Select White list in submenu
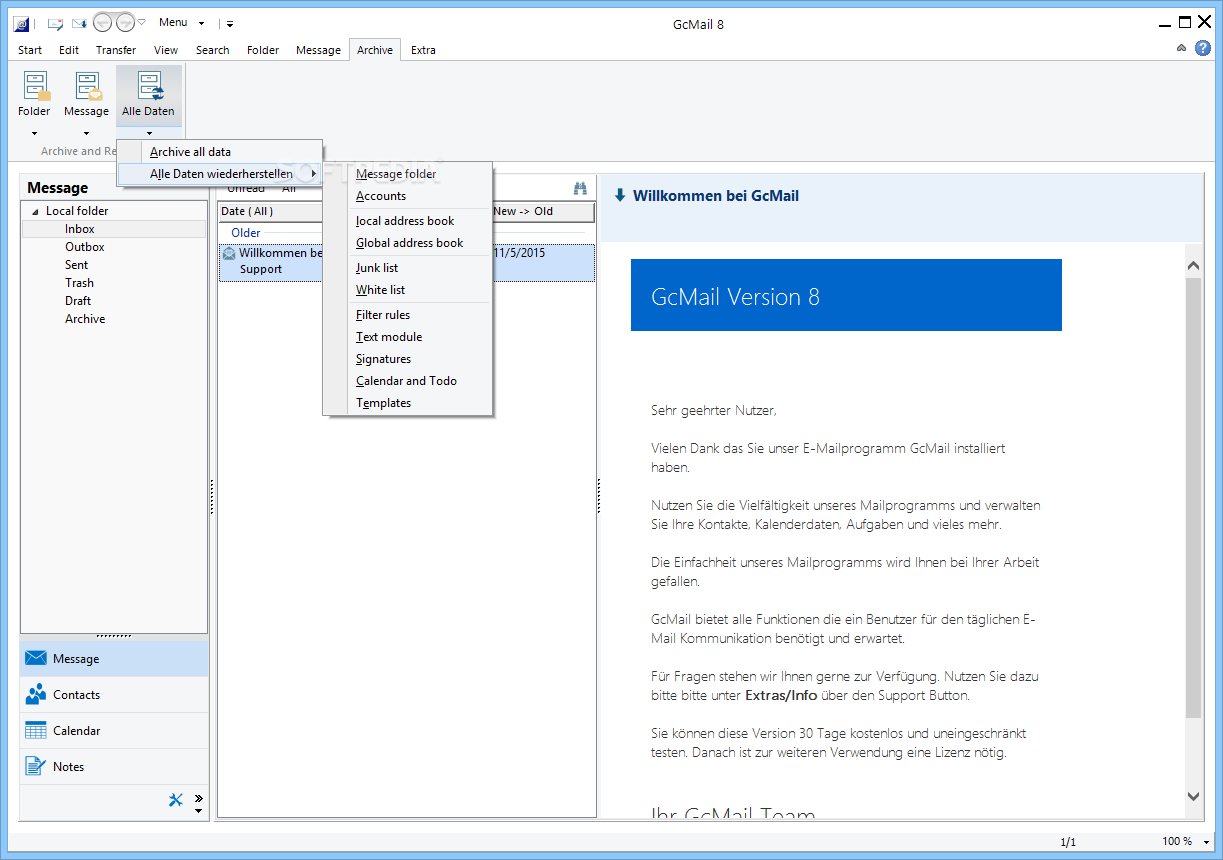The height and width of the screenshot is (860, 1223). pos(408,290)
